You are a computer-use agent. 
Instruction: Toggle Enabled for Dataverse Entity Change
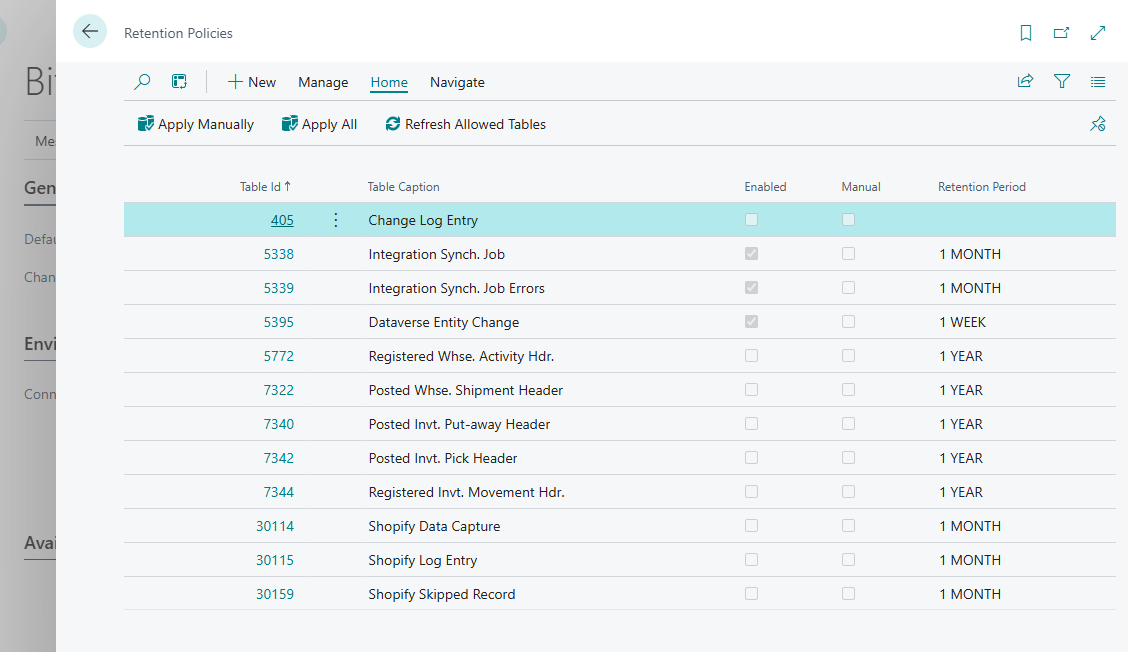751,322
